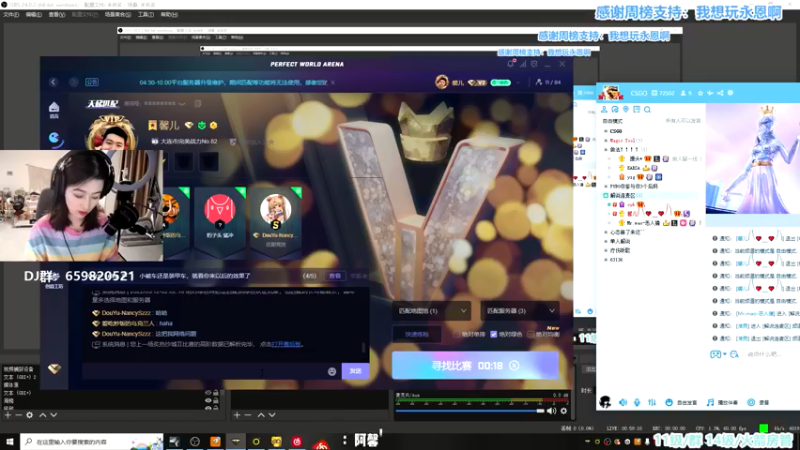Expand the CSGO channel tree node in YY

coord(606,131)
